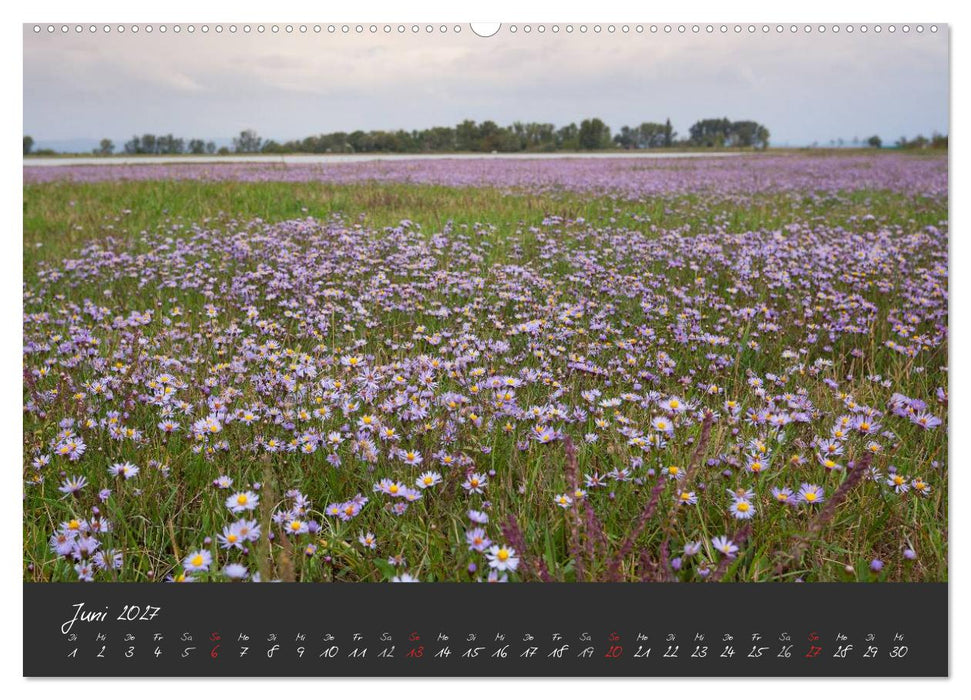Viewport: 971px width, 700px height.
Task: Select date 28 in the calendar
Action: pyautogui.click(x=842, y=652)
